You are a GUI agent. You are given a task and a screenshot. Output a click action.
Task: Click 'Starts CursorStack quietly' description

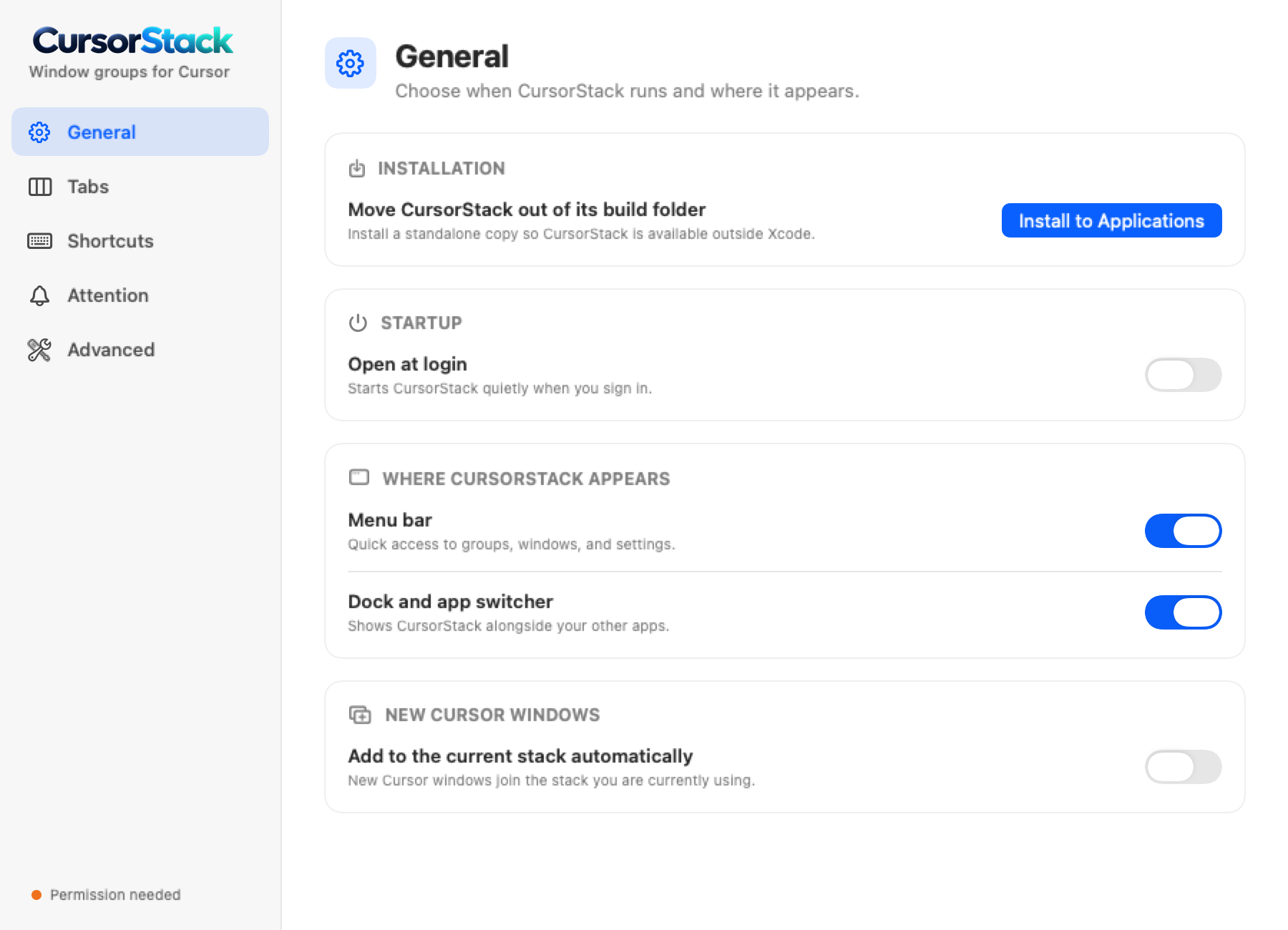point(499,388)
